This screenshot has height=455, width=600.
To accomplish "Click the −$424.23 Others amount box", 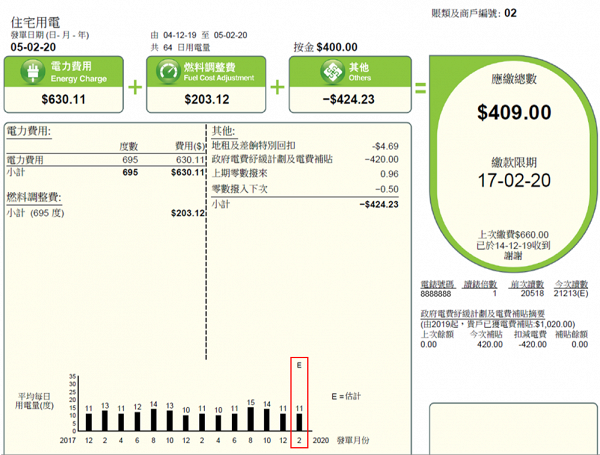I will [x=350, y=99].
